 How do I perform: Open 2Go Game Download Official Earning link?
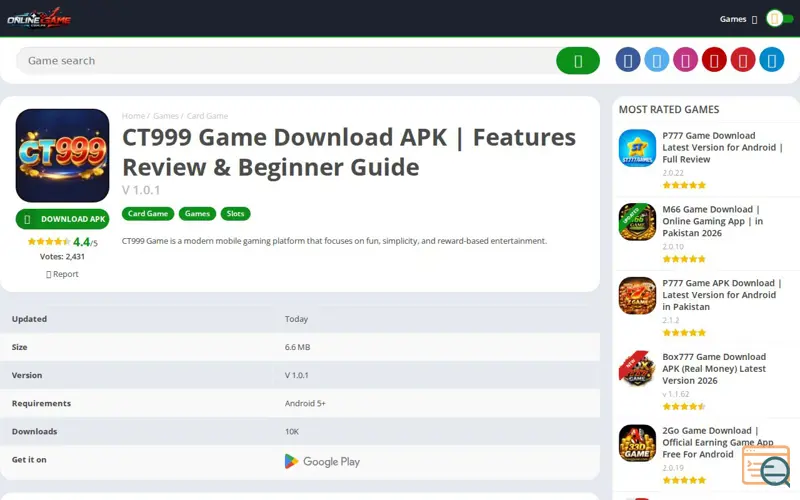click(x=718, y=442)
